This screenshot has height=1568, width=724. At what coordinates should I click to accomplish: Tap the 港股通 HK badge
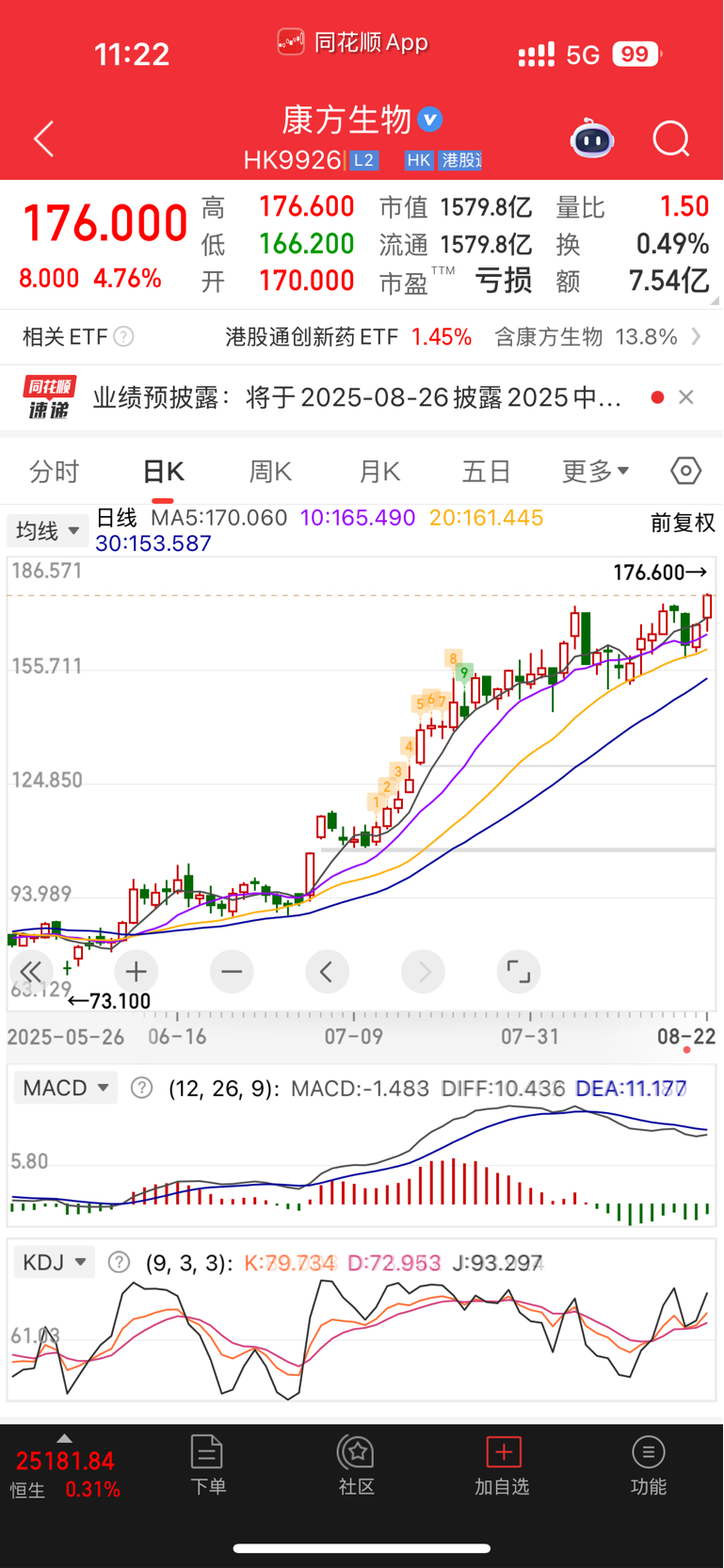[443, 160]
